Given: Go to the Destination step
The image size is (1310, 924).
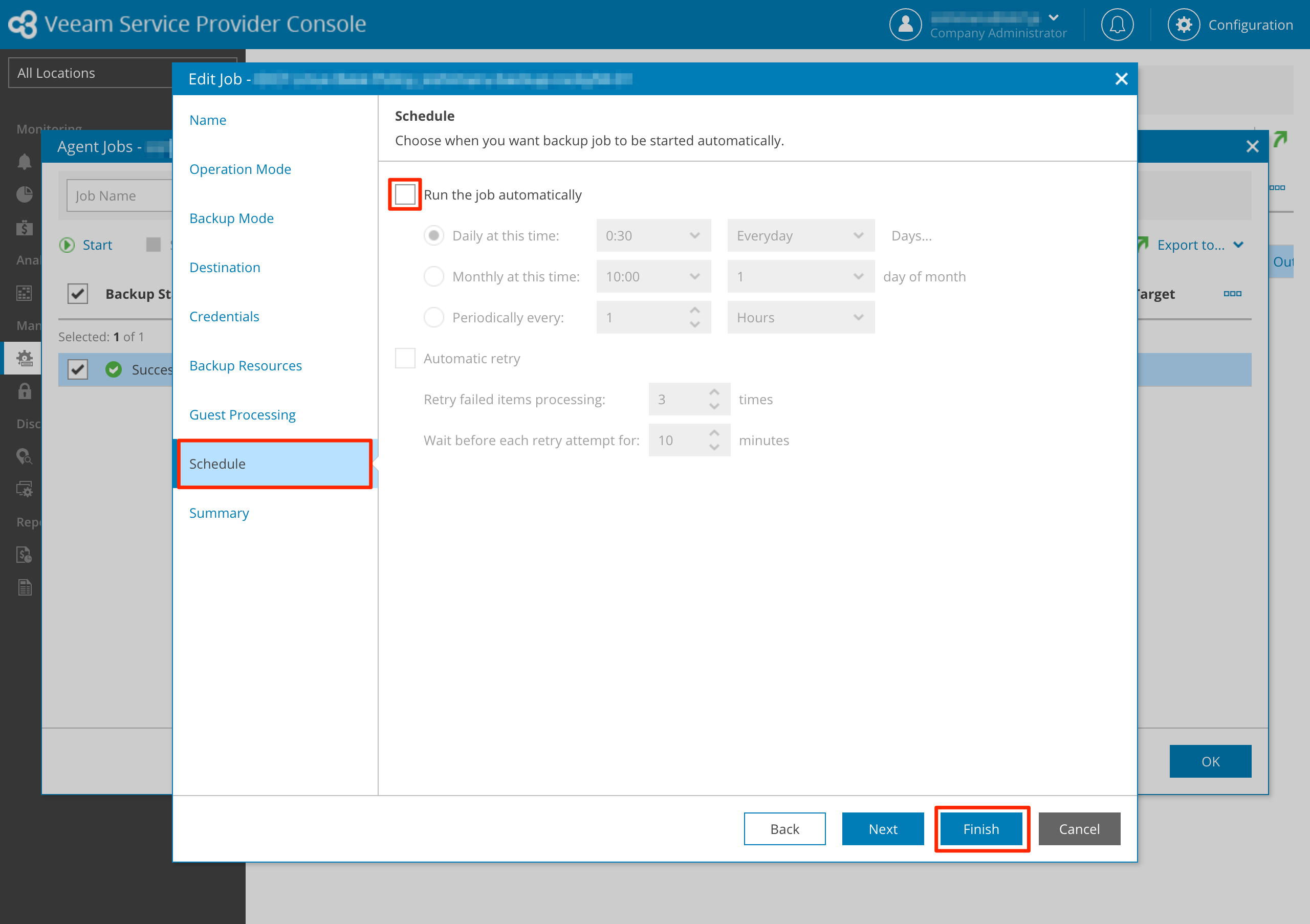Looking at the screenshot, I should pyautogui.click(x=225, y=267).
